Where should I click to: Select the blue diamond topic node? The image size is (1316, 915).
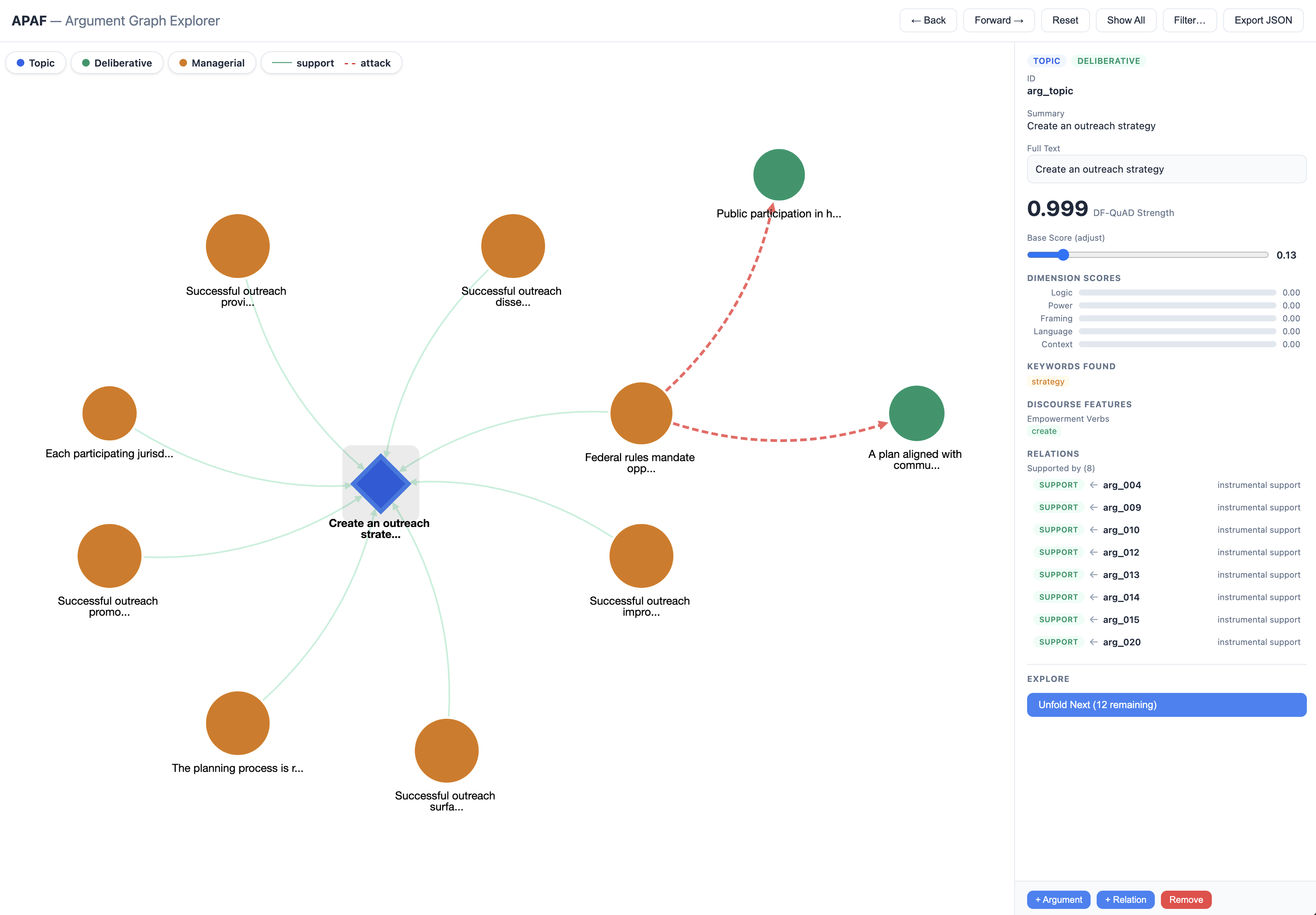(x=381, y=483)
